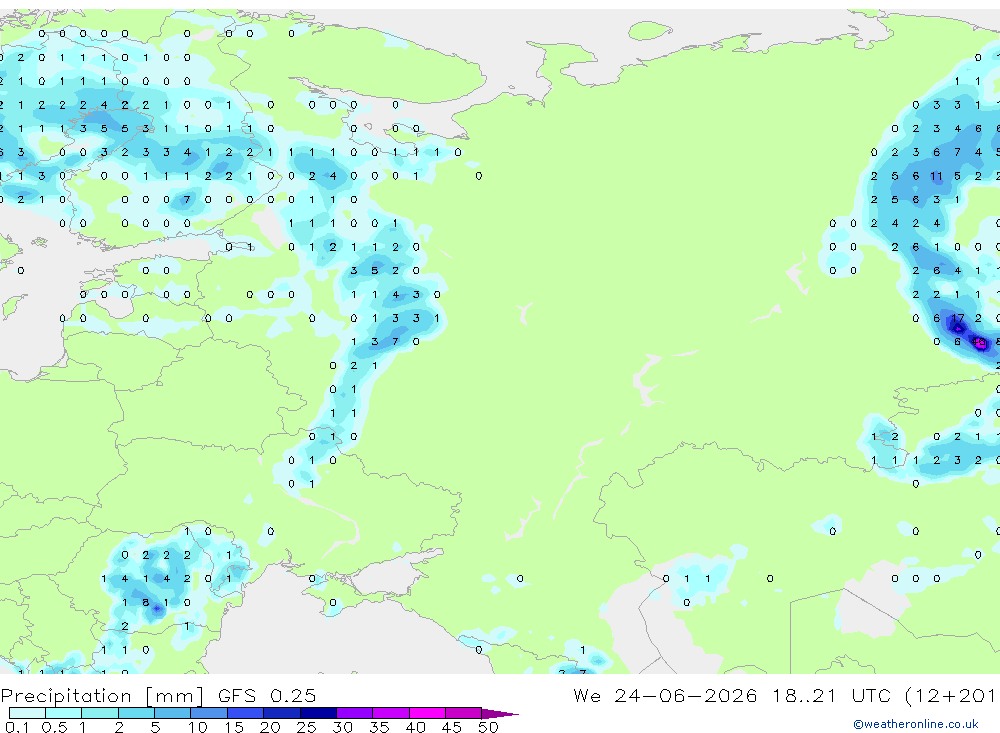The image size is (1000, 733).
Task: Pick the 0.1–0.5 mm legend color swatch
Action: click(27, 713)
